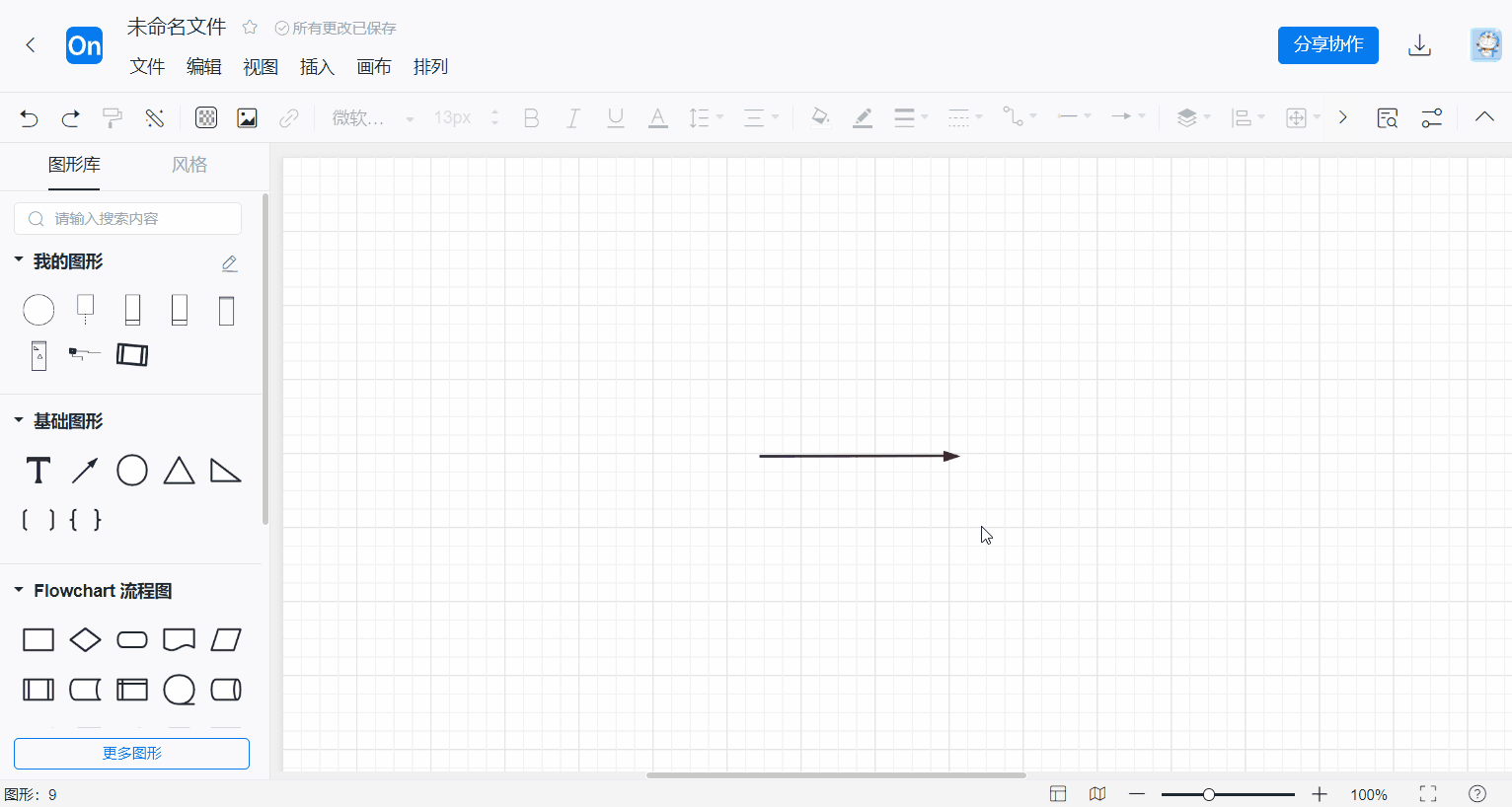Image resolution: width=1512 pixels, height=807 pixels.
Task: Pick the triangle from basic shapes
Action: click(179, 471)
